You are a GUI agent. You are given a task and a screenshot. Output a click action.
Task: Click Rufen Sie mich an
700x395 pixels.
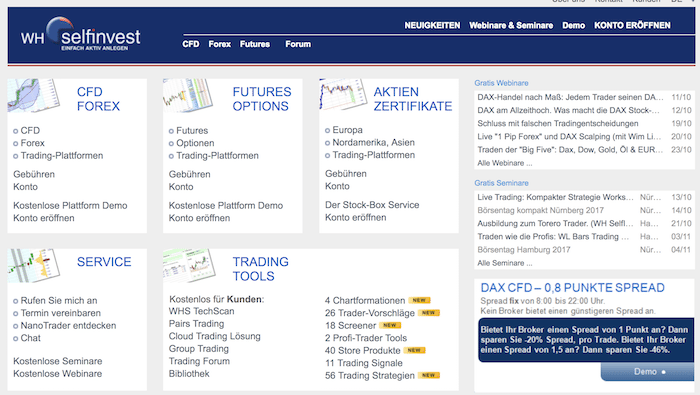[x=58, y=301]
